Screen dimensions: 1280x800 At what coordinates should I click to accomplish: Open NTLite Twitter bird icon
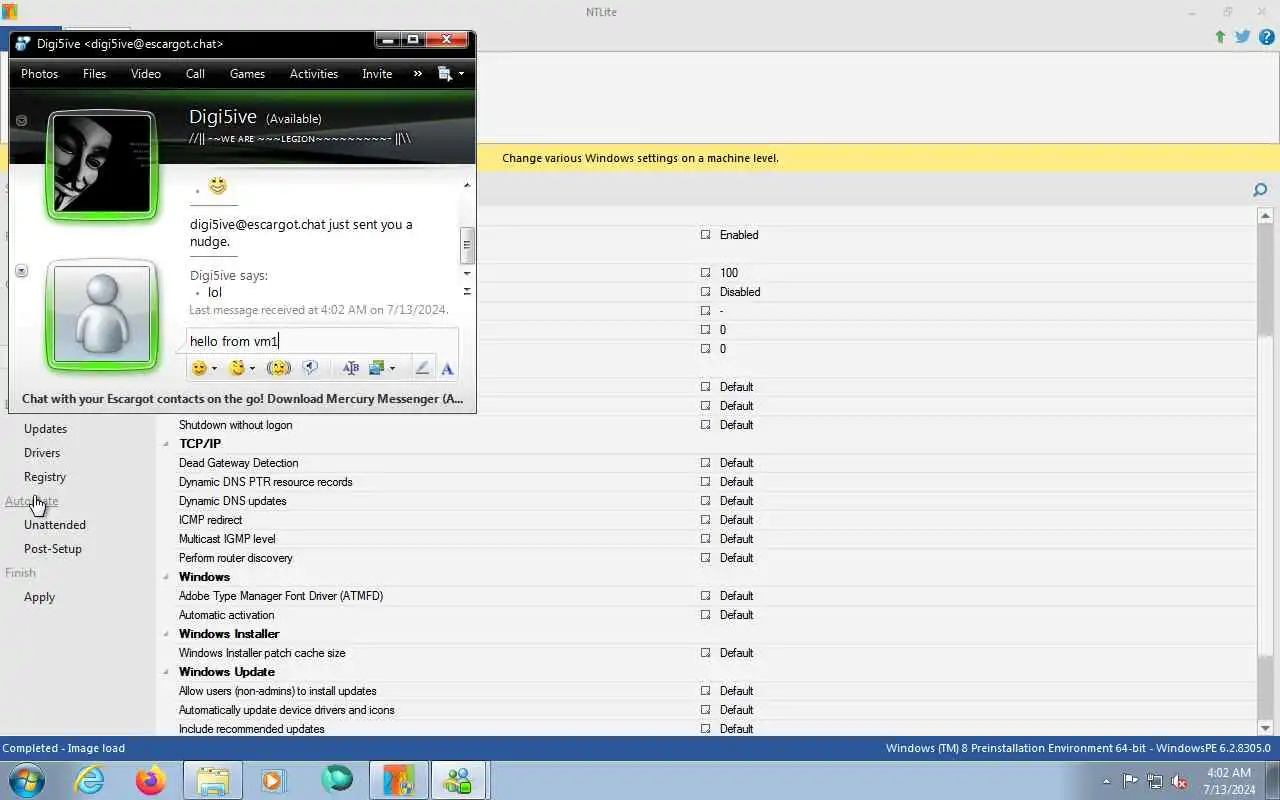[x=1243, y=37]
